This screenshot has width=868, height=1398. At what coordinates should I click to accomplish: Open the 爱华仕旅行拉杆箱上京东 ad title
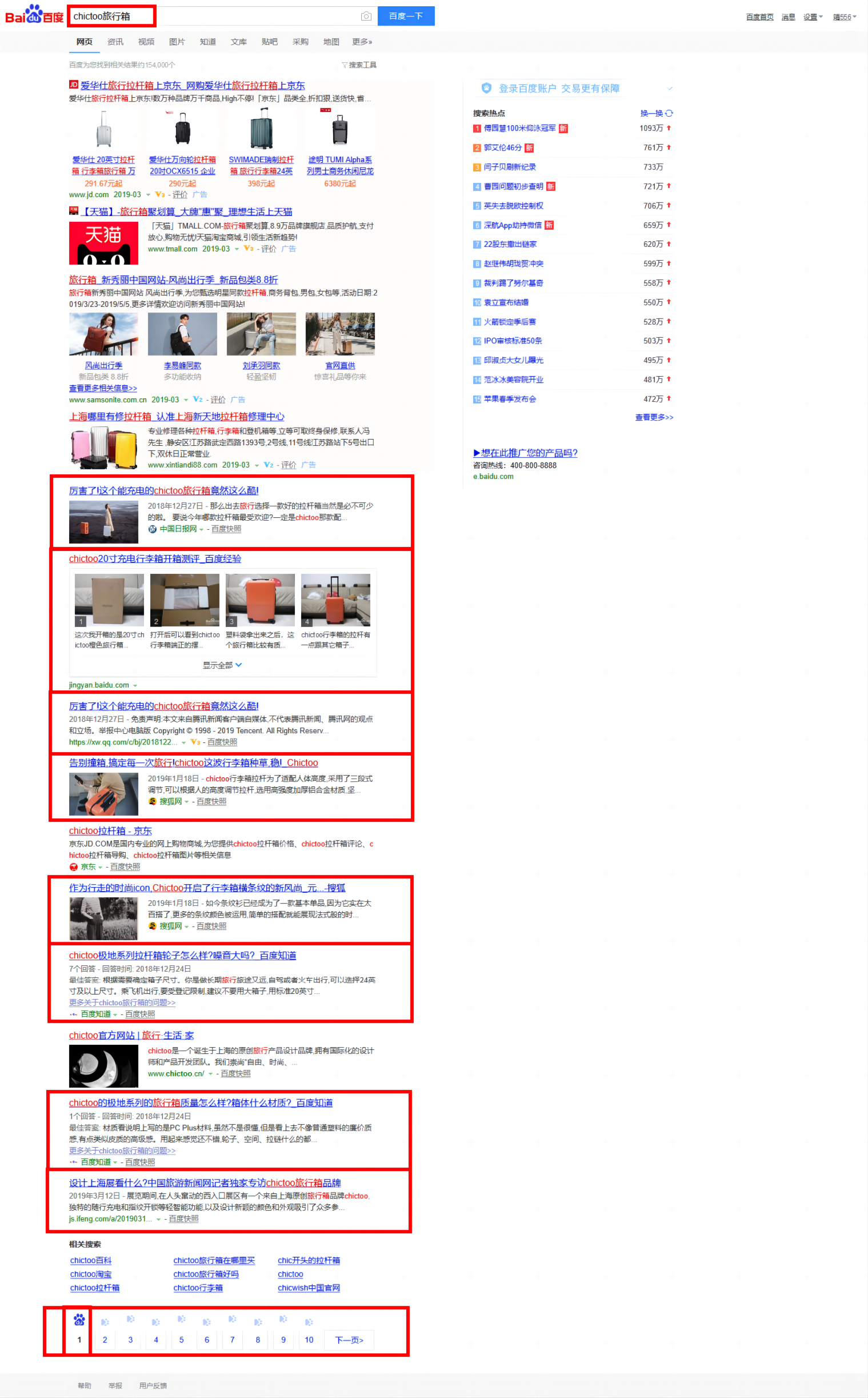click(193, 86)
